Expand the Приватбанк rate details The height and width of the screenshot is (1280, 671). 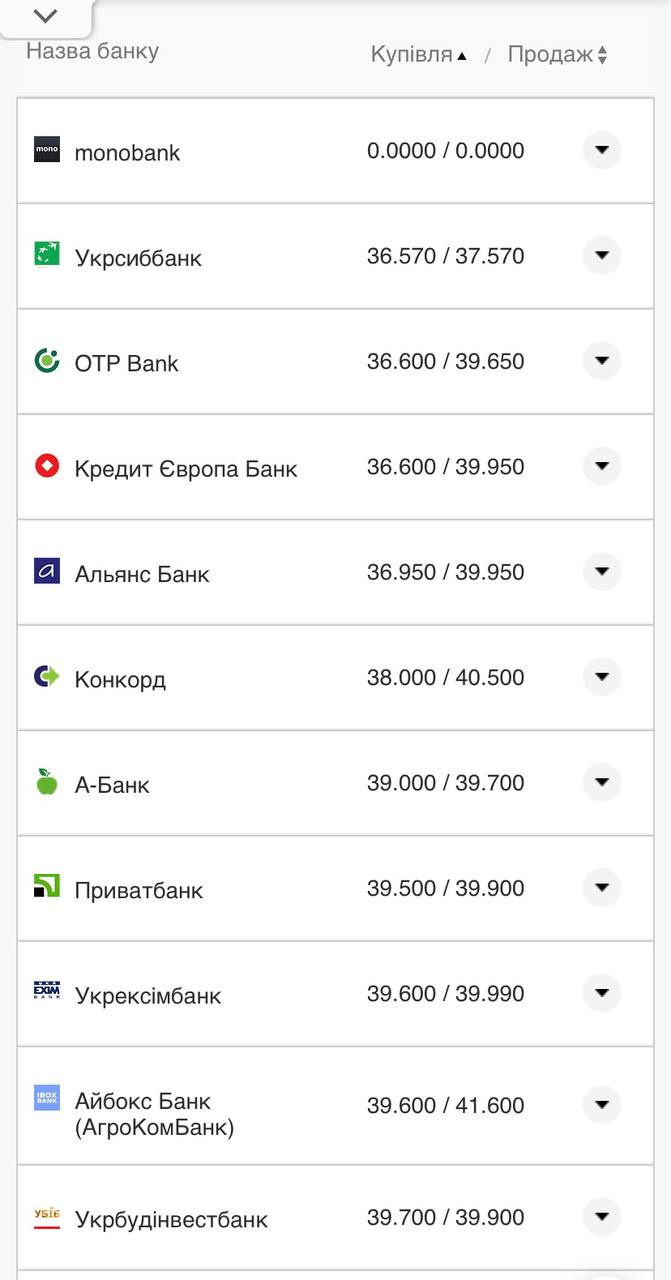(x=602, y=888)
